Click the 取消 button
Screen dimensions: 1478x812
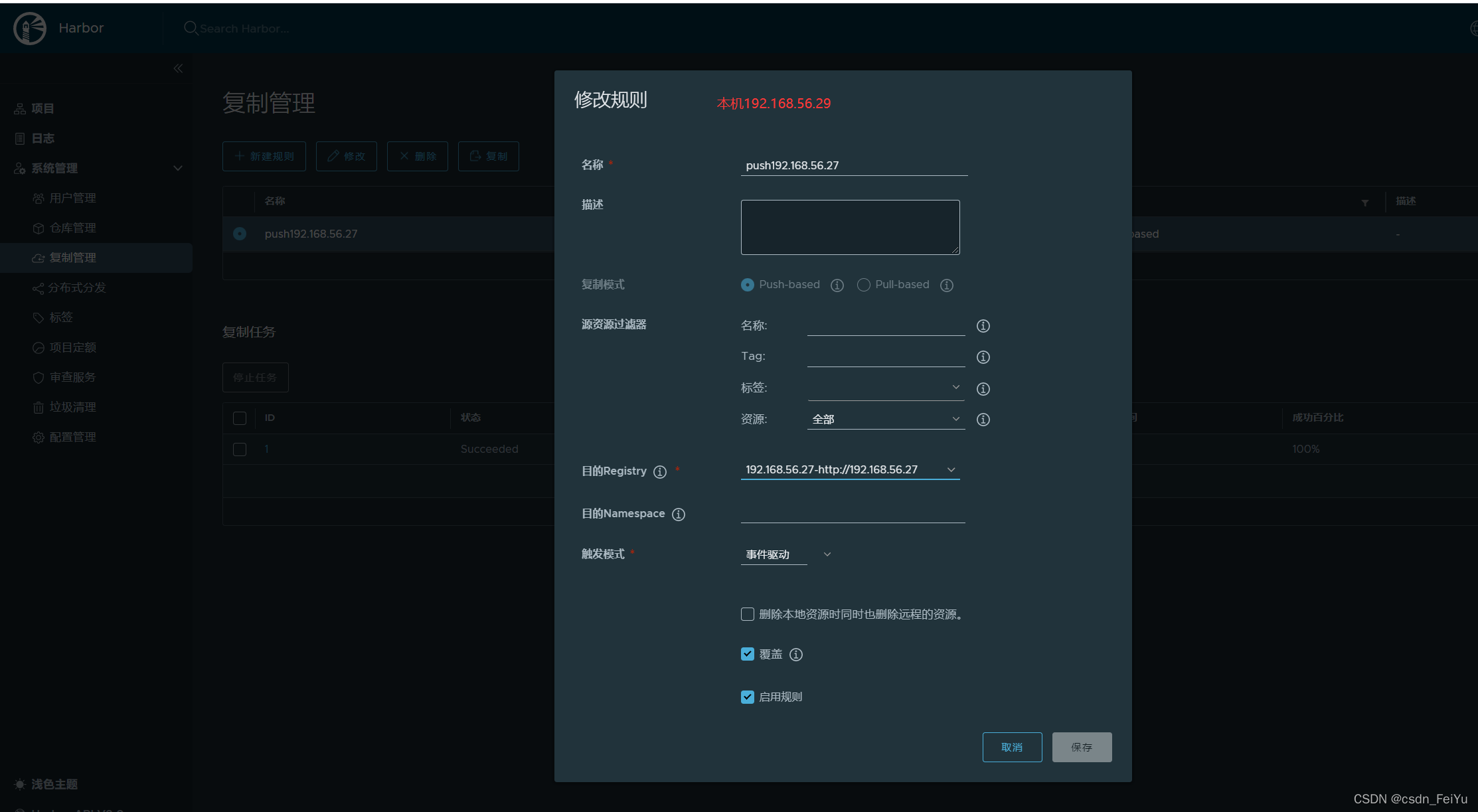[x=1012, y=747]
